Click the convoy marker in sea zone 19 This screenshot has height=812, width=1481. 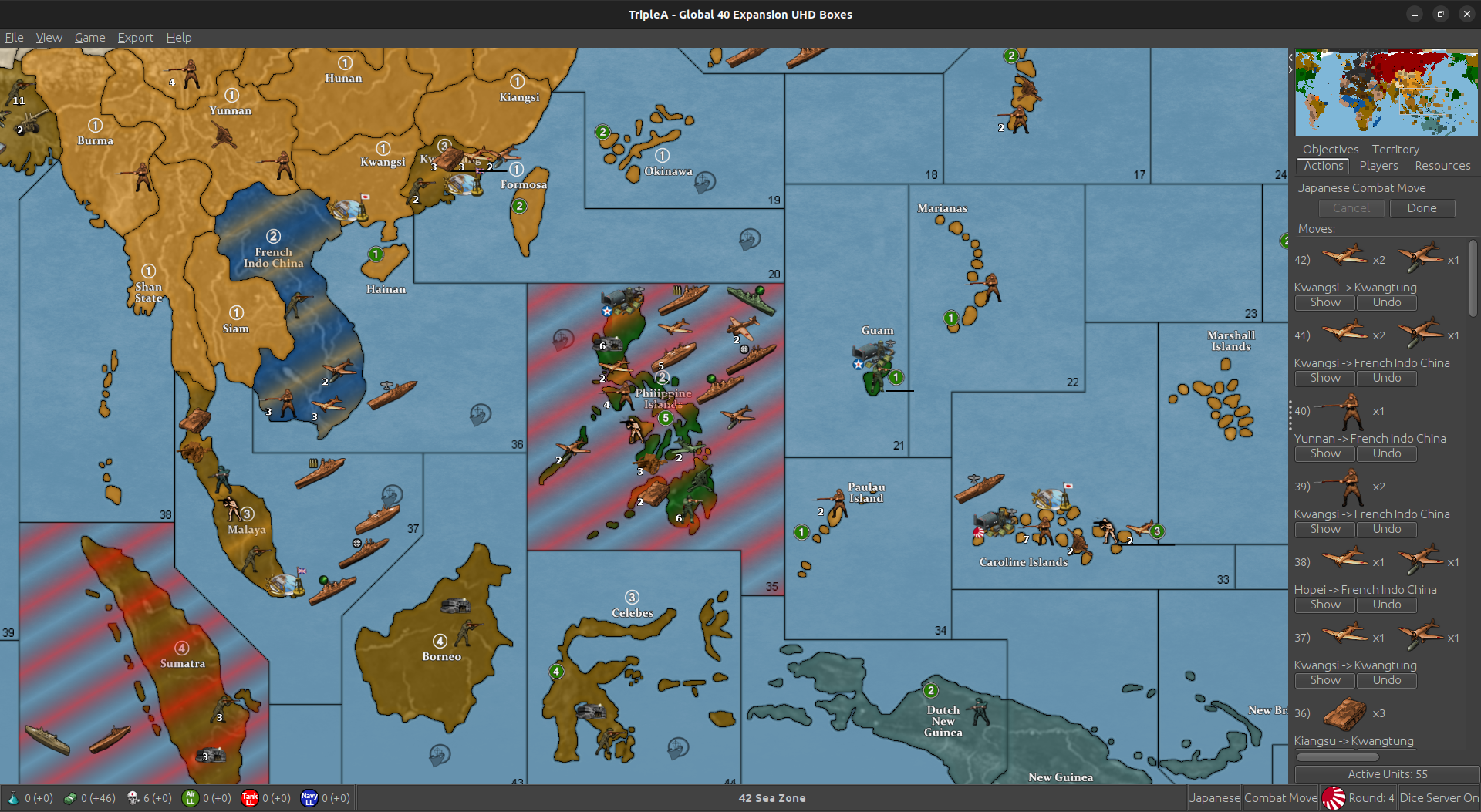pyautogui.click(x=705, y=183)
